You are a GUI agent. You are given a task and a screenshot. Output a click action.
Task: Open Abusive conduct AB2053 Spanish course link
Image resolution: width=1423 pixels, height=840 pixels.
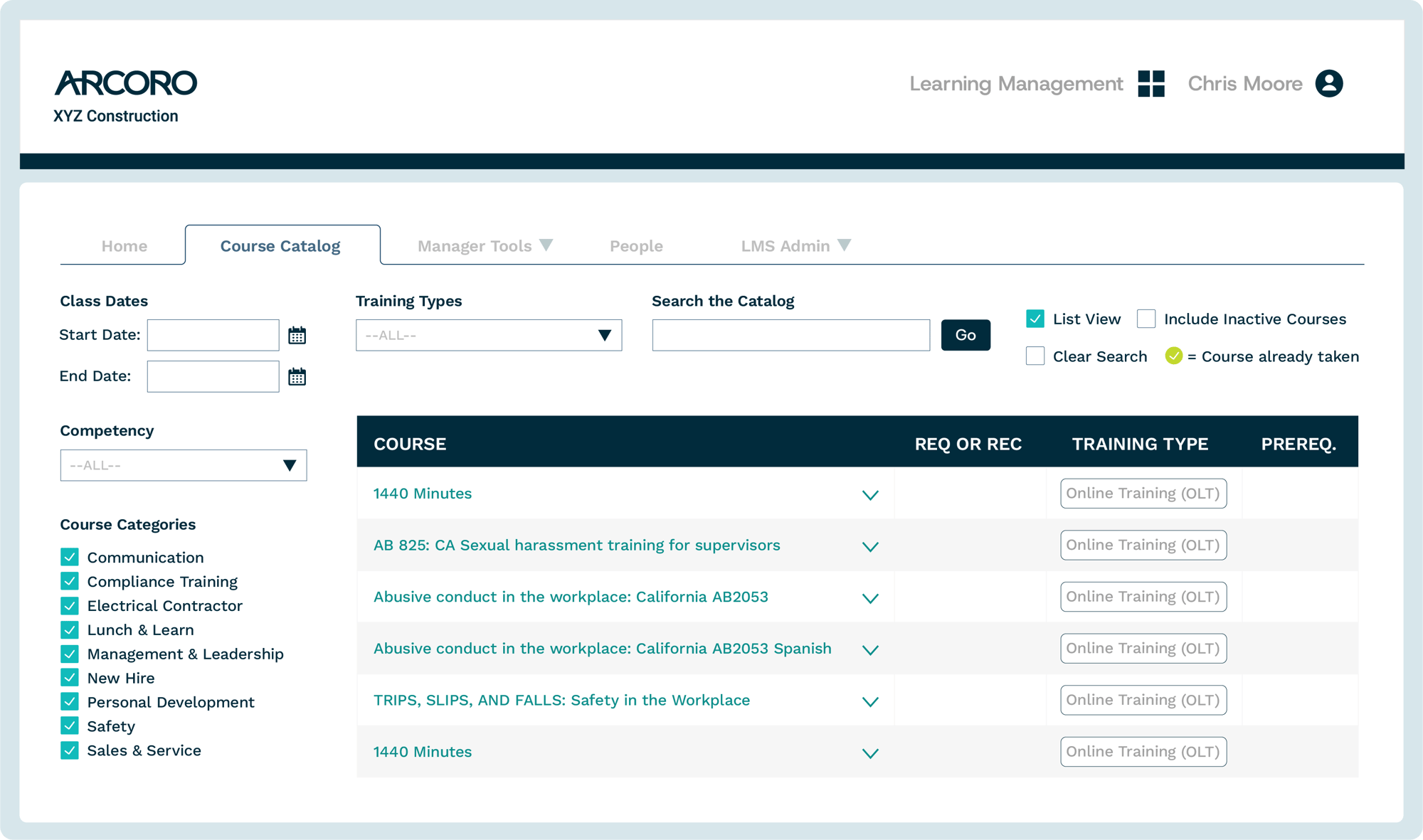[x=603, y=649]
